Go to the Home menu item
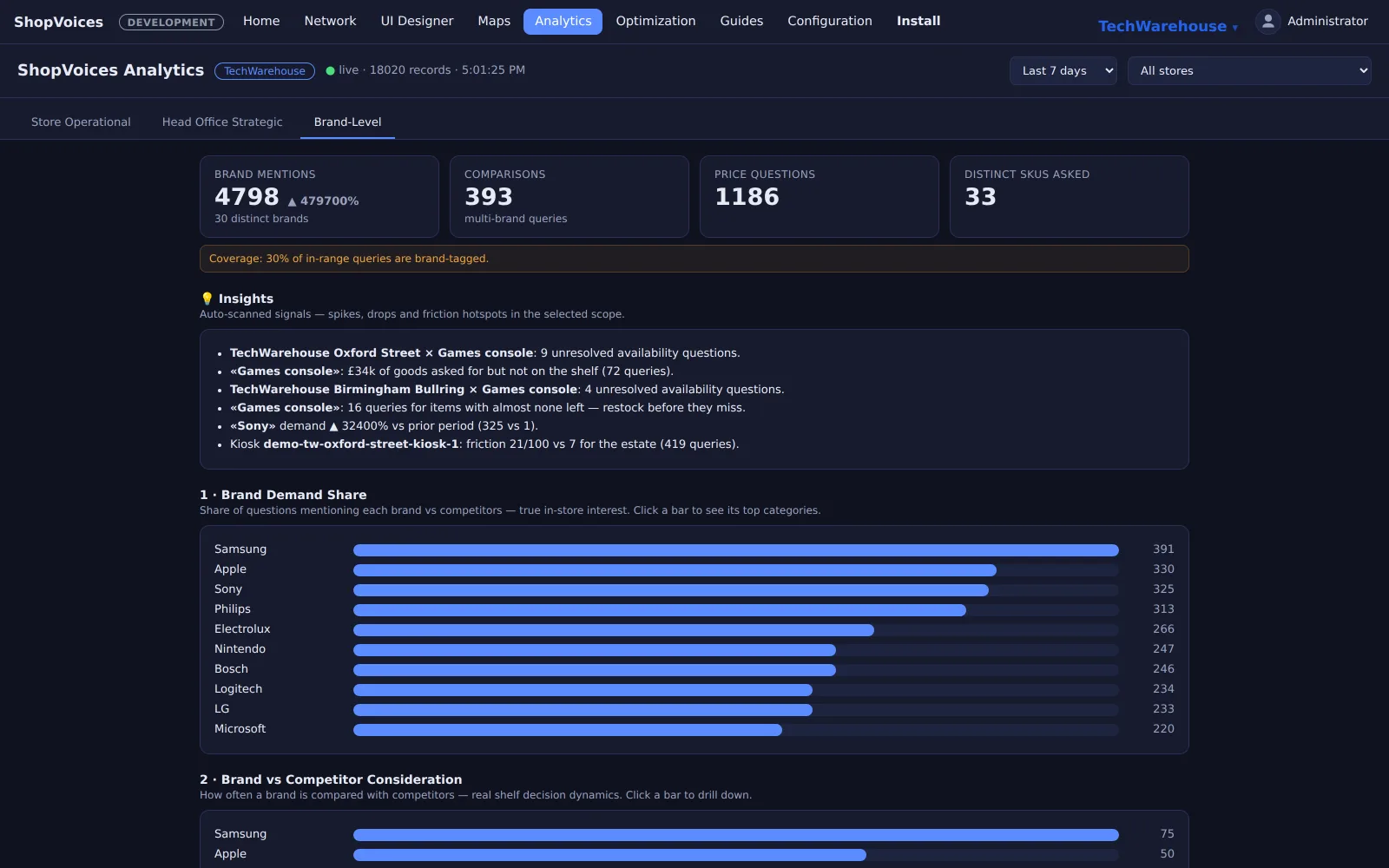 261,21
